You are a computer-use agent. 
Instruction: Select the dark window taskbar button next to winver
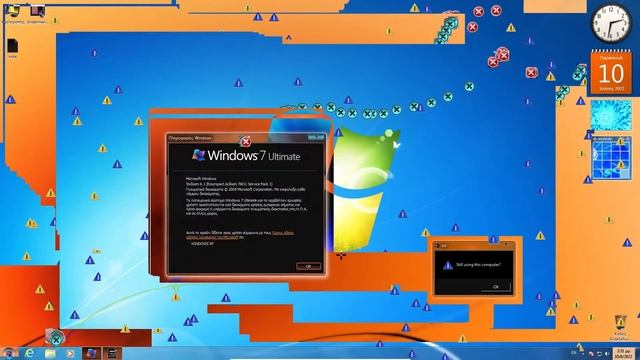[112, 353]
